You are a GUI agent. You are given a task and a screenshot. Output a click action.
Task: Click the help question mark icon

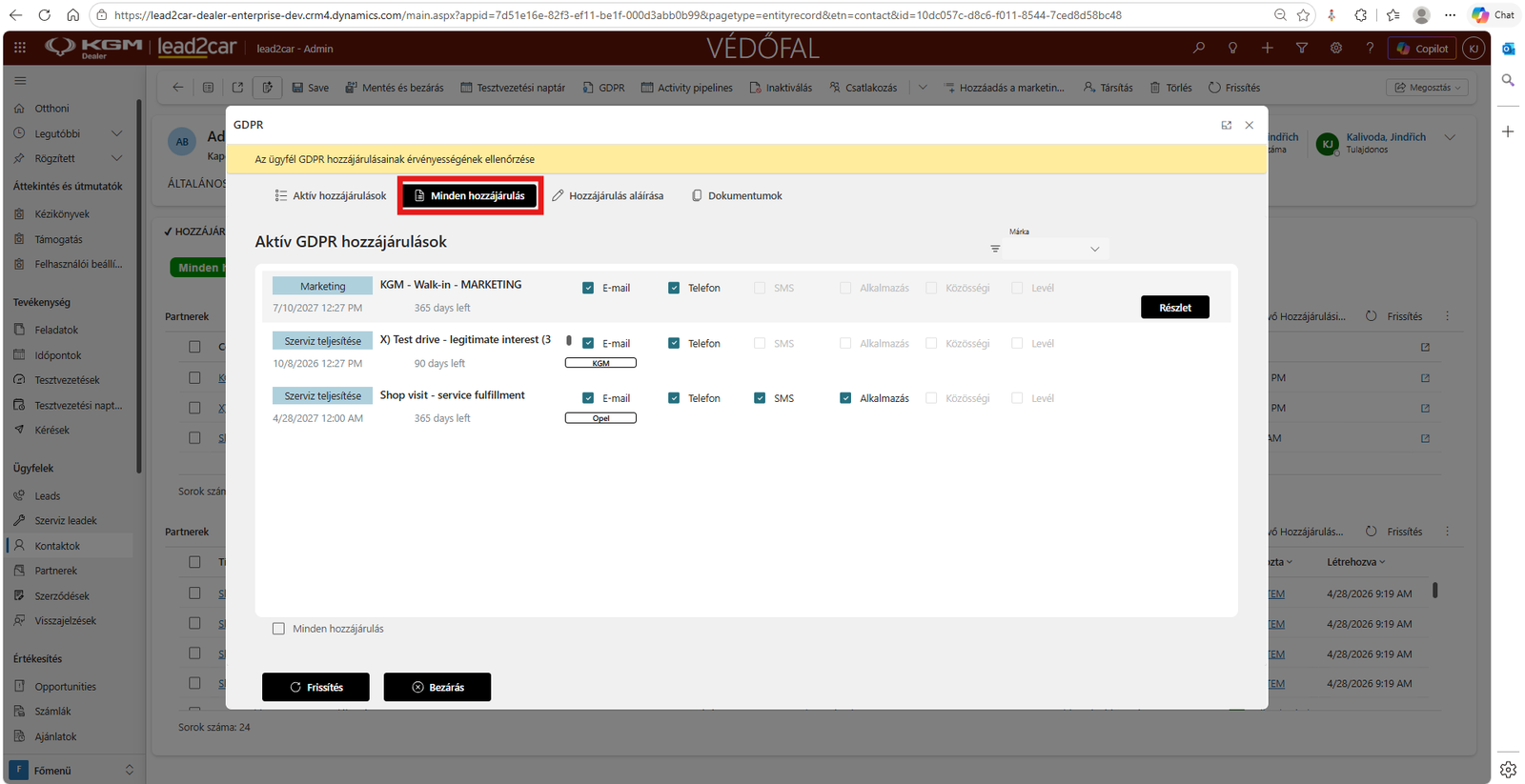pyautogui.click(x=1370, y=48)
